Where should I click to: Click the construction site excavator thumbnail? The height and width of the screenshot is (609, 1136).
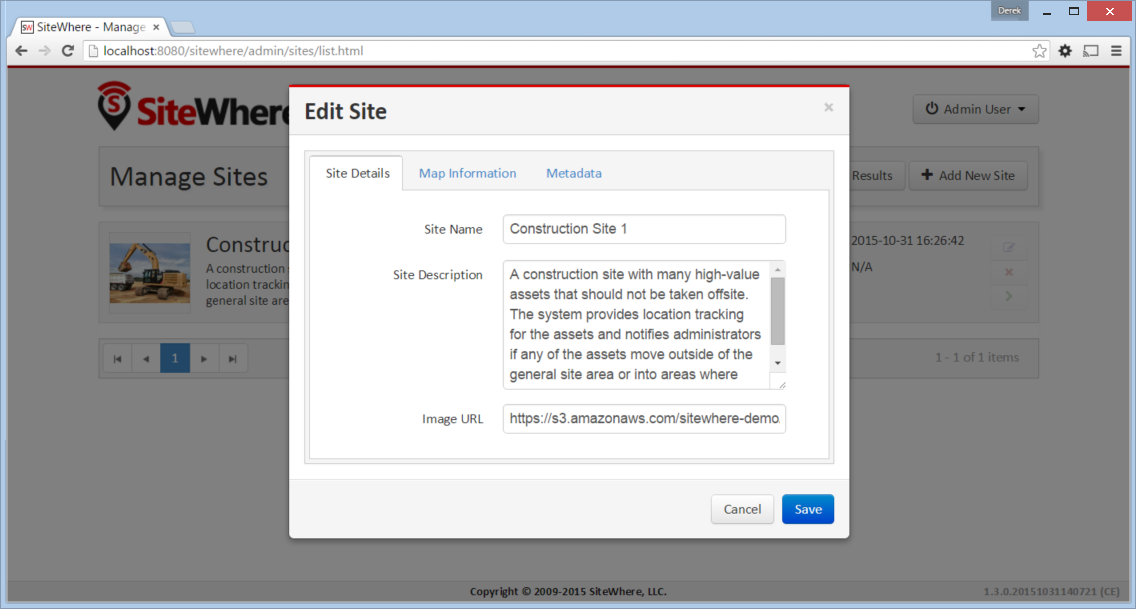pos(150,273)
